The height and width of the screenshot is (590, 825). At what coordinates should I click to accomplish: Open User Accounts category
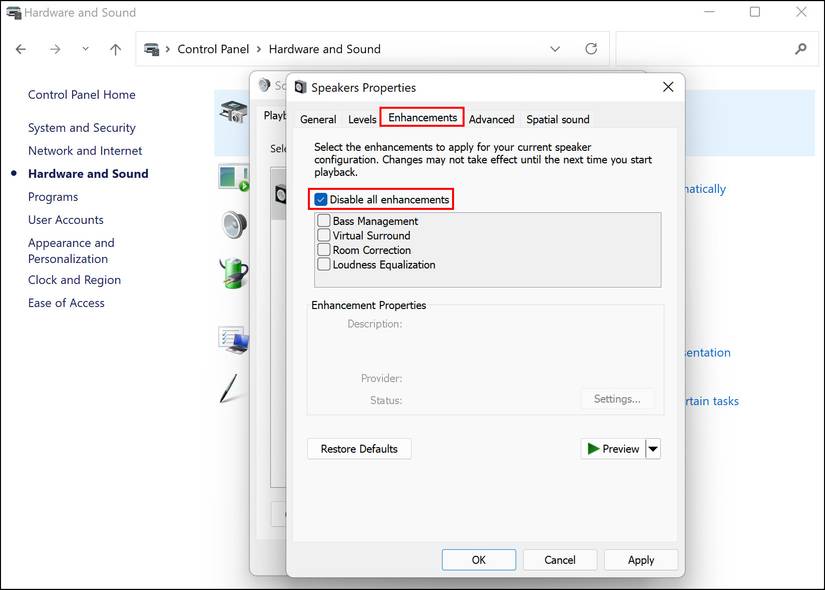pos(66,220)
